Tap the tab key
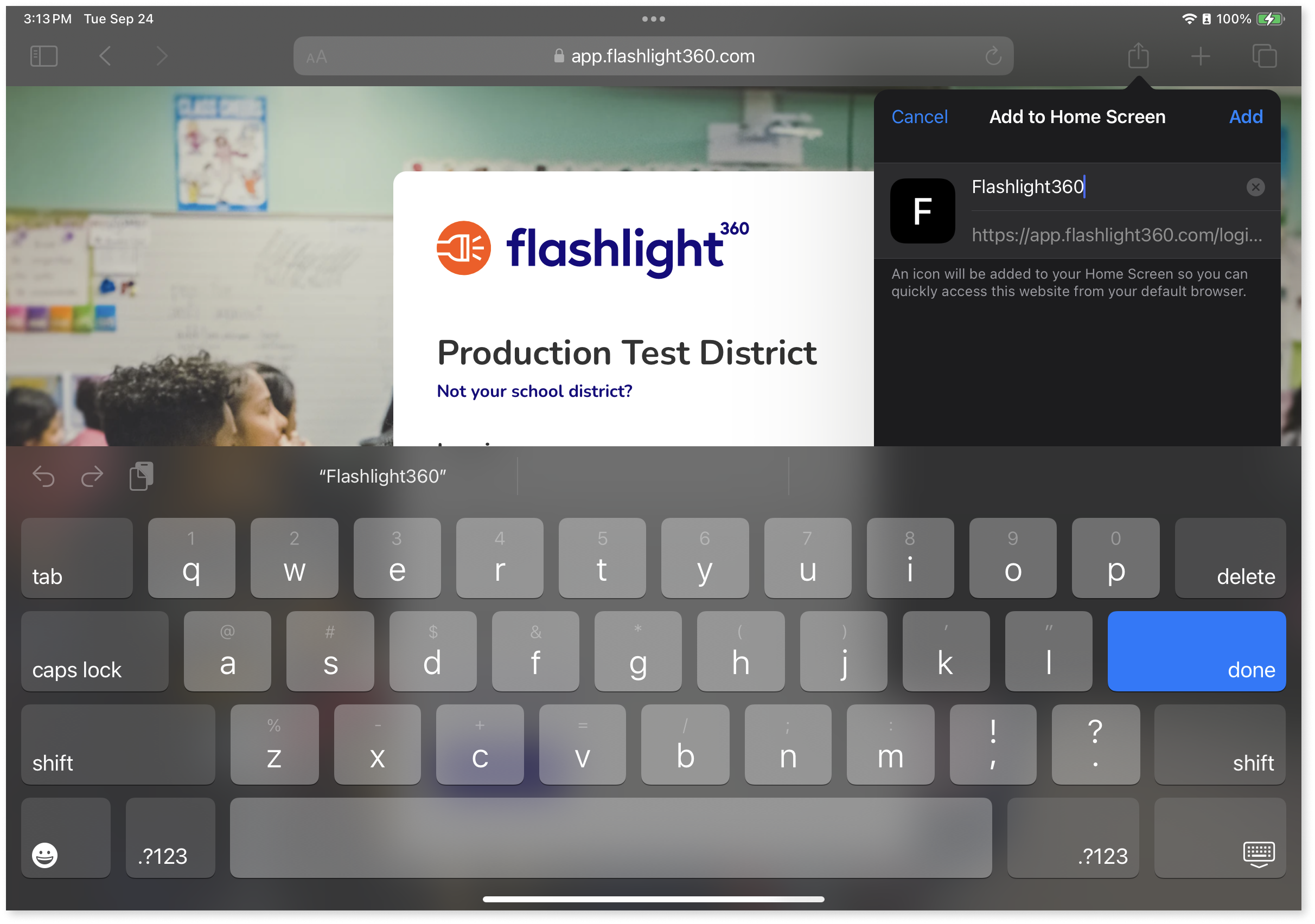This screenshot has height=924, width=1315. click(x=78, y=558)
